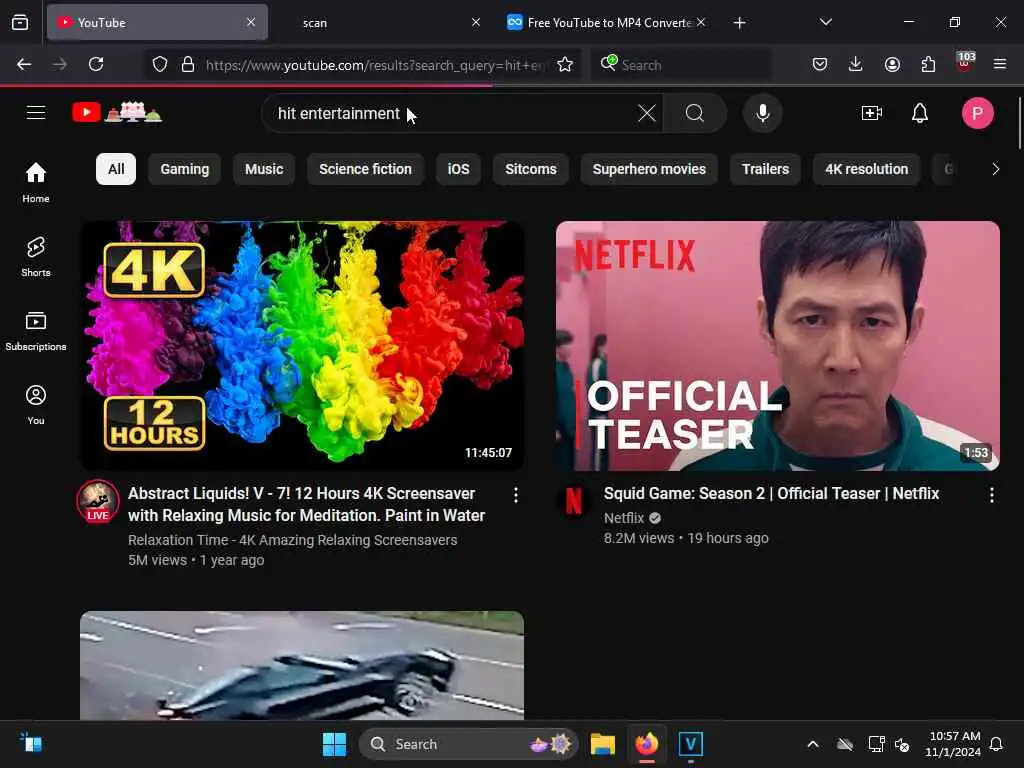Open Shorts in sidebar
The height and width of the screenshot is (768, 1024).
(x=36, y=257)
